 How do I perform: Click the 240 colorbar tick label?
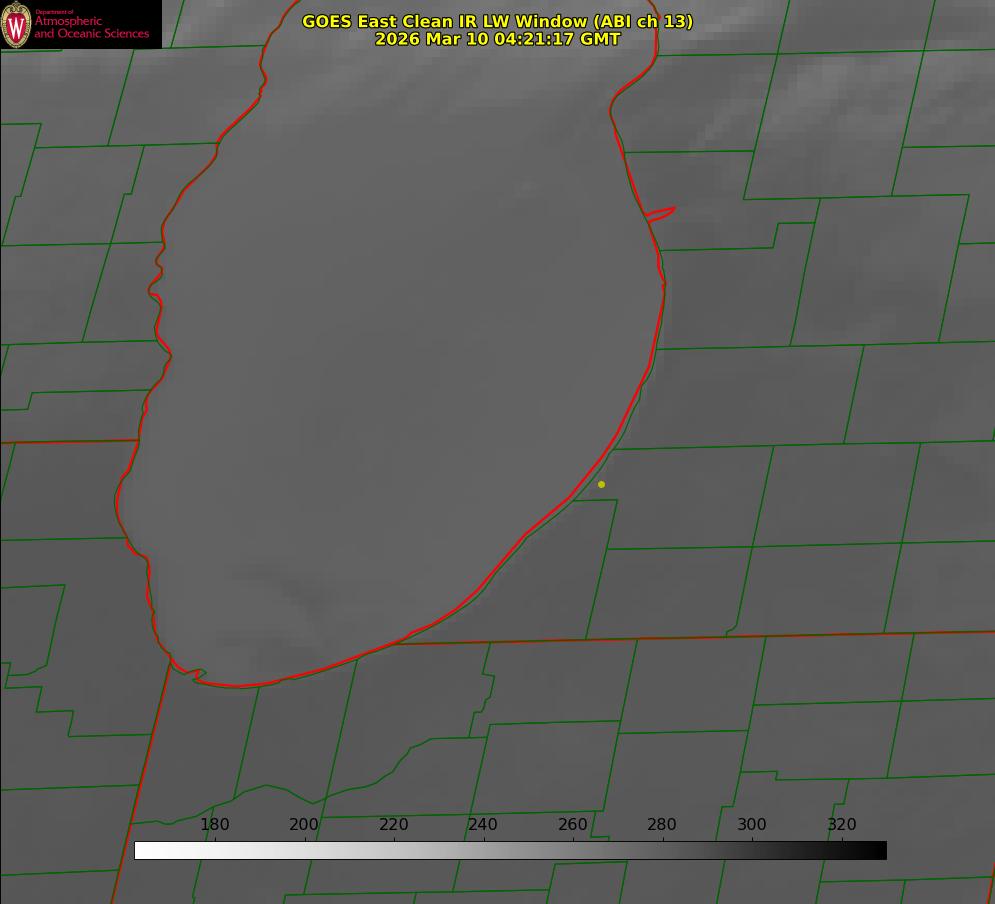(x=483, y=825)
